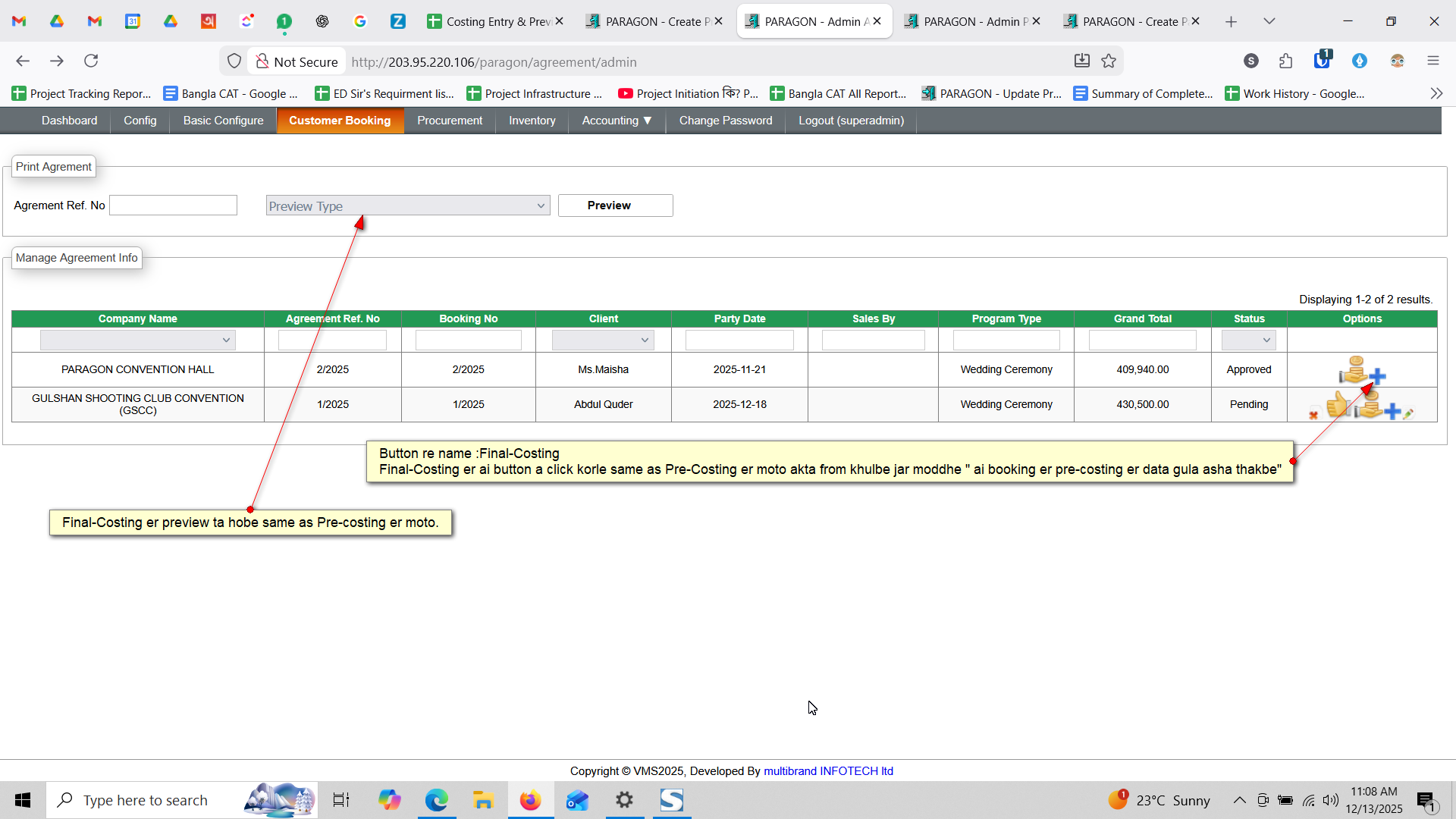Bookmark this page with the star icon
The height and width of the screenshot is (819, 1456).
coord(1109,61)
